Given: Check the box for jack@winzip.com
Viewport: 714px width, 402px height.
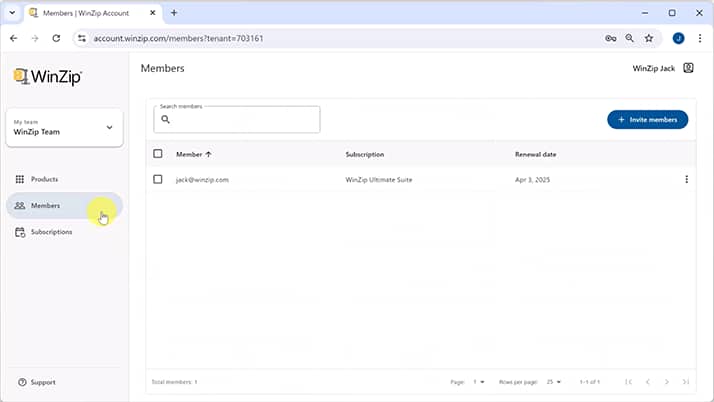Looking at the screenshot, I should [x=158, y=180].
